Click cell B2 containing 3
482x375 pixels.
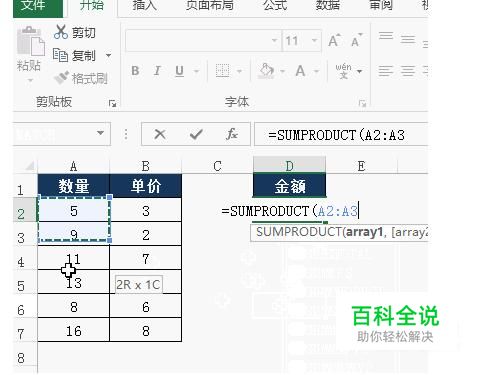(146, 210)
